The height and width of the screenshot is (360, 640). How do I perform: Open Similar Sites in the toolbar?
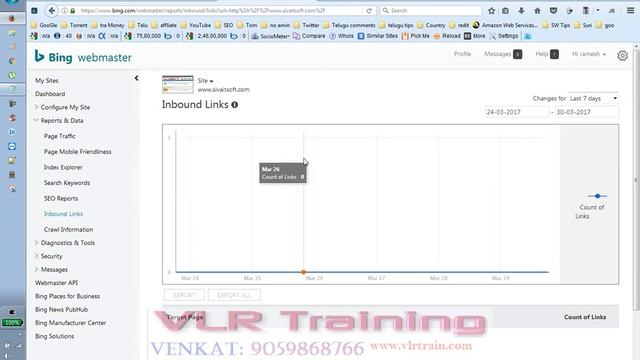pos(378,36)
